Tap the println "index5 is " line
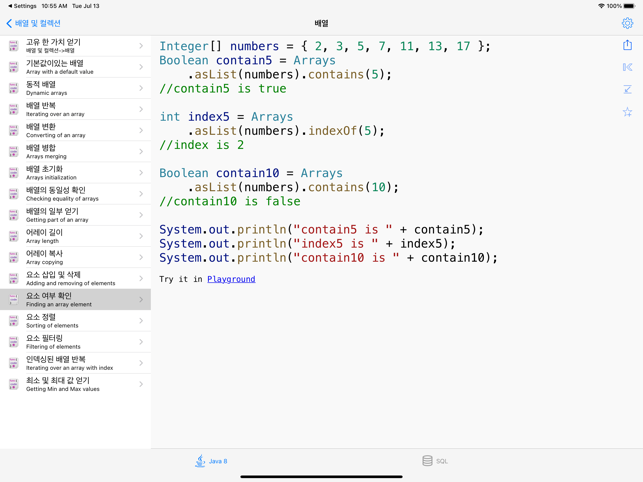This screenshot has width=643, height=482. [x=307, y=244]
